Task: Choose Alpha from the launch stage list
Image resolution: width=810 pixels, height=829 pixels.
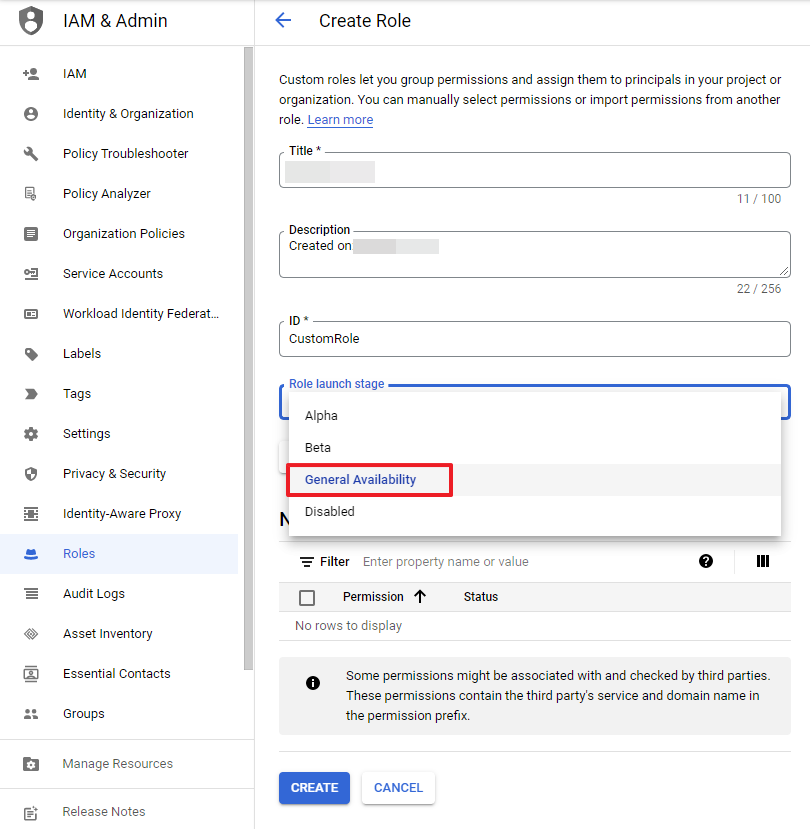Action: 322,416
